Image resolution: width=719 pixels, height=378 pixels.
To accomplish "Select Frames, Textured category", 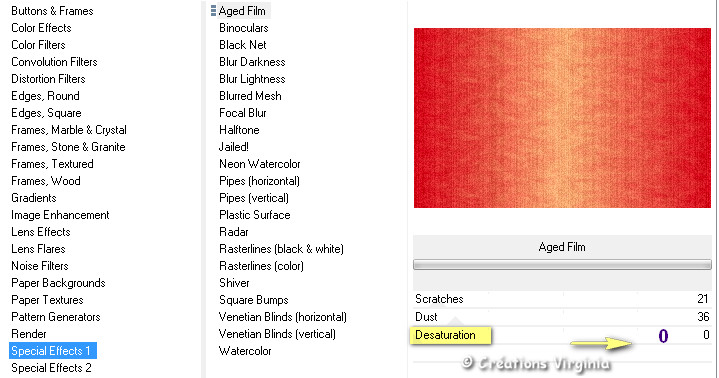I will 52,164.
